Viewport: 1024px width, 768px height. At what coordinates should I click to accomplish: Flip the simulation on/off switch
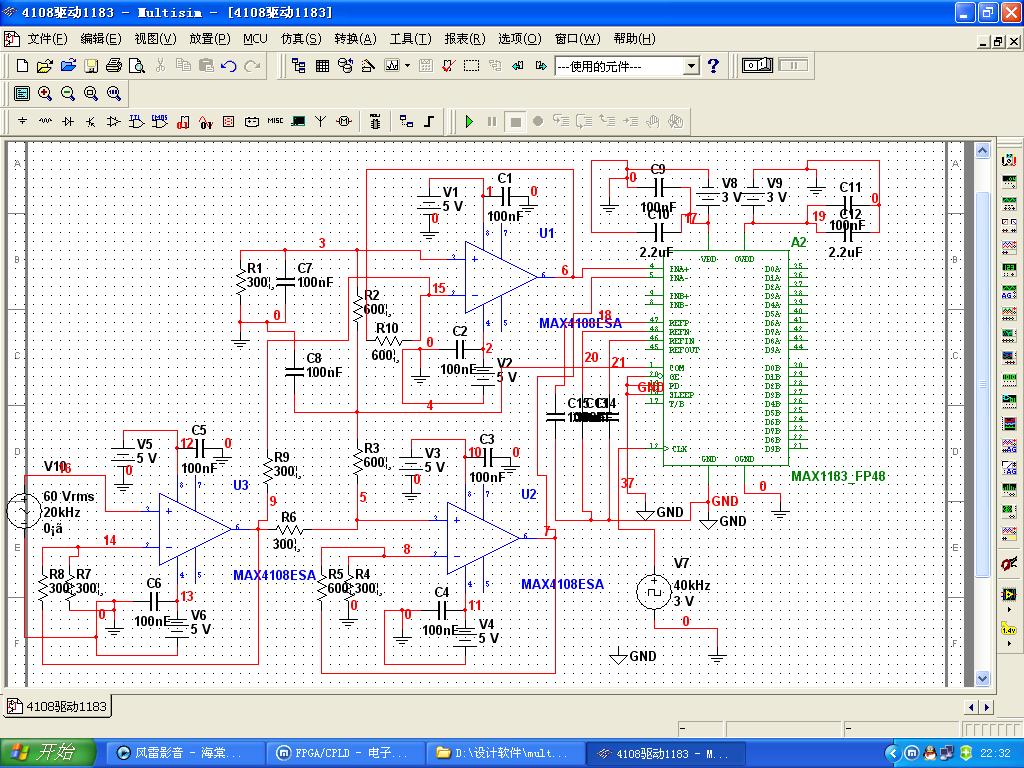758,65
